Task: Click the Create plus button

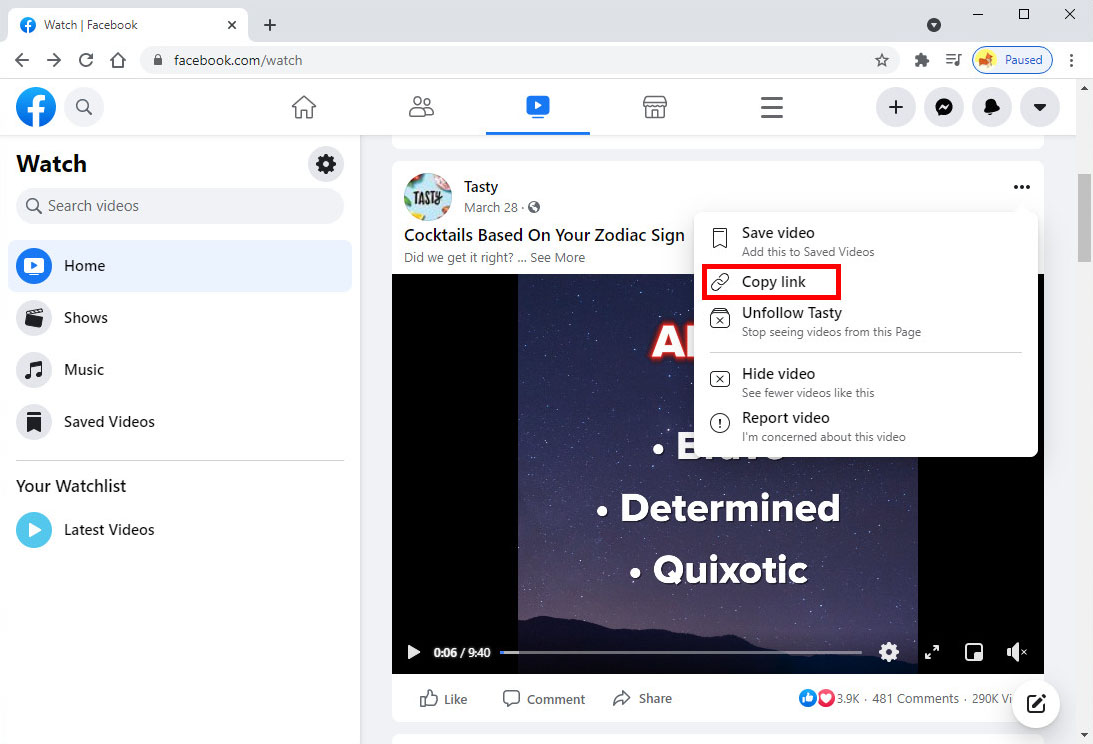Action: [896, 107]
